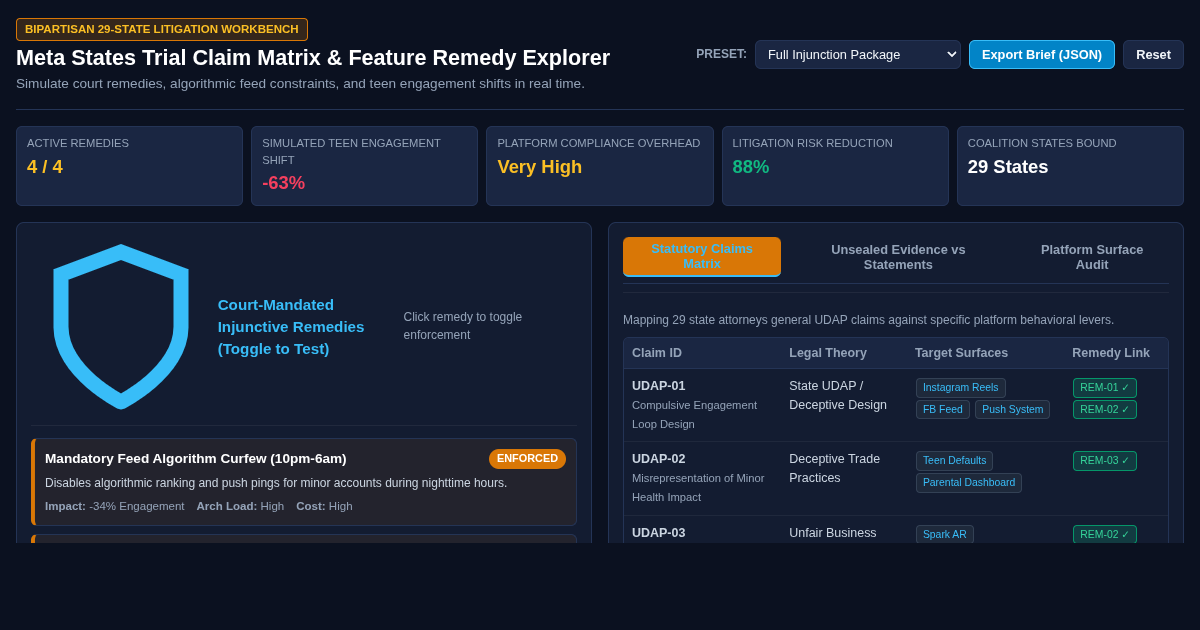Click the Parental Dashboard surface tag
Screen dimensions: 1200x630
[969, 483]
